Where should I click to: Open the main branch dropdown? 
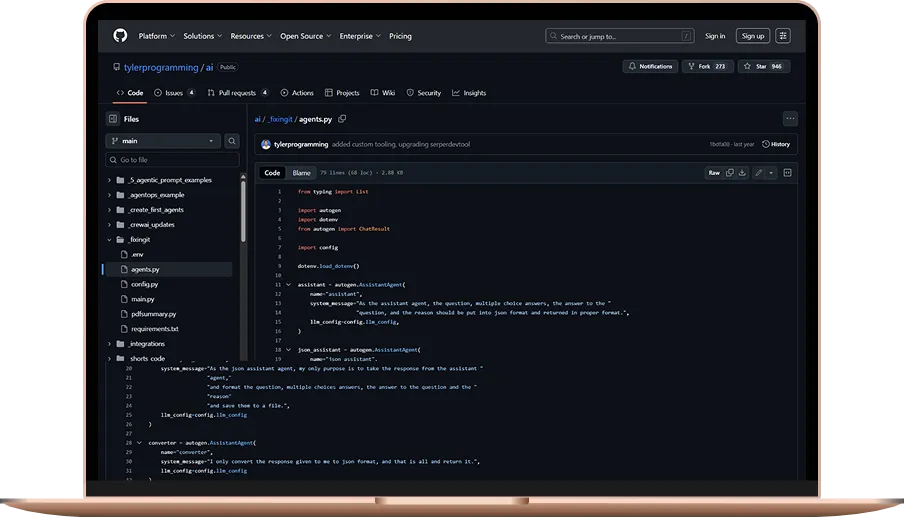162,141
